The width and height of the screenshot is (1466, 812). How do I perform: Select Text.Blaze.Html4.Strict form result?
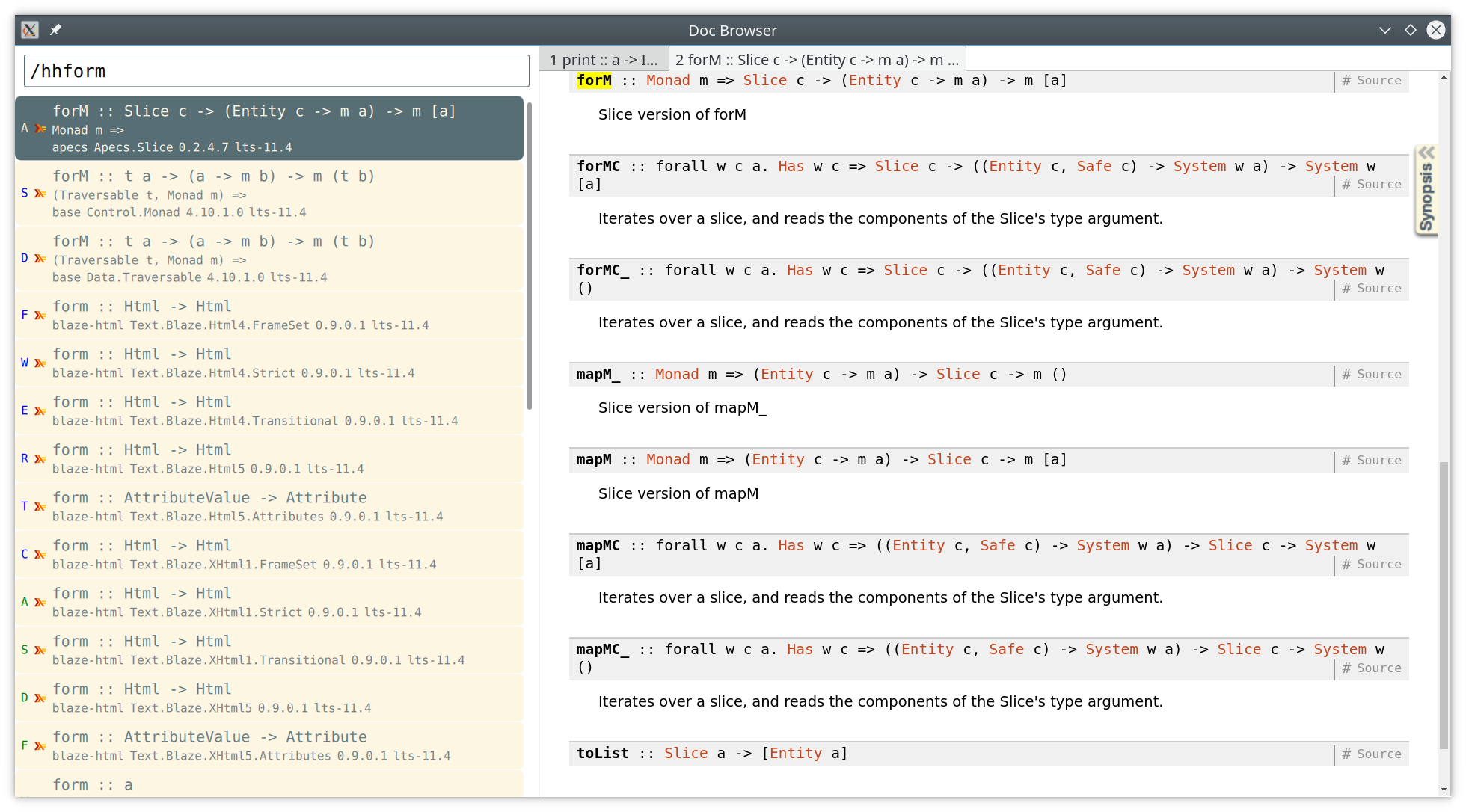269,363
